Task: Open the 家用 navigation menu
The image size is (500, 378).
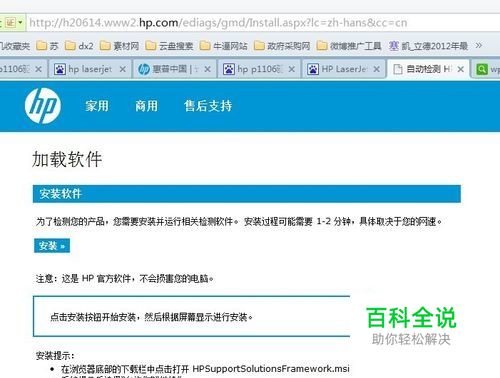Action: [x=97, y=106]
